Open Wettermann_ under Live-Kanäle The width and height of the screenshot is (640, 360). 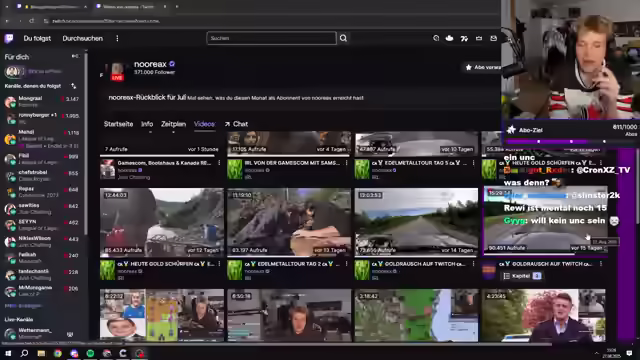pos(42,333)
